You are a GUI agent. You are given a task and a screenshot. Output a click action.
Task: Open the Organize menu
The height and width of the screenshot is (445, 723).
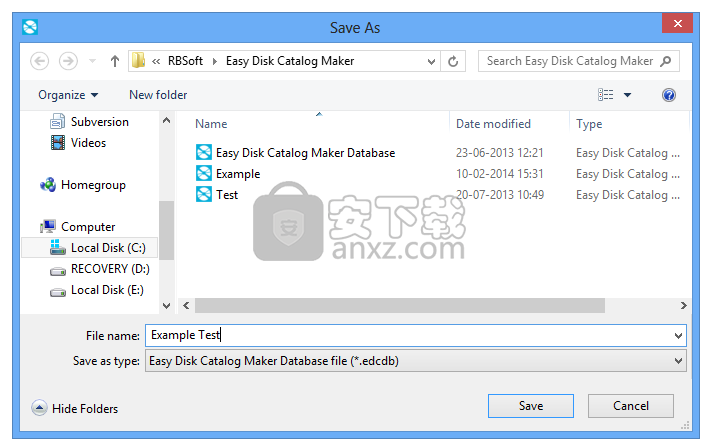[x=68, y=95]
